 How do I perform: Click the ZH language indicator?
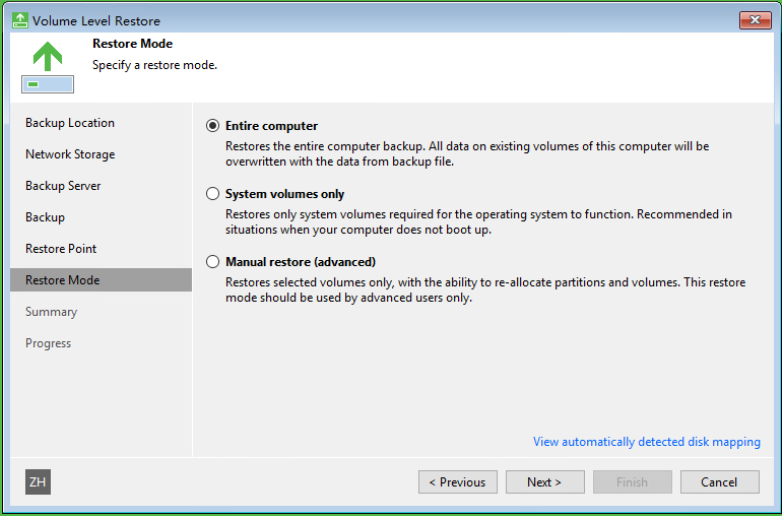(38, 482)
